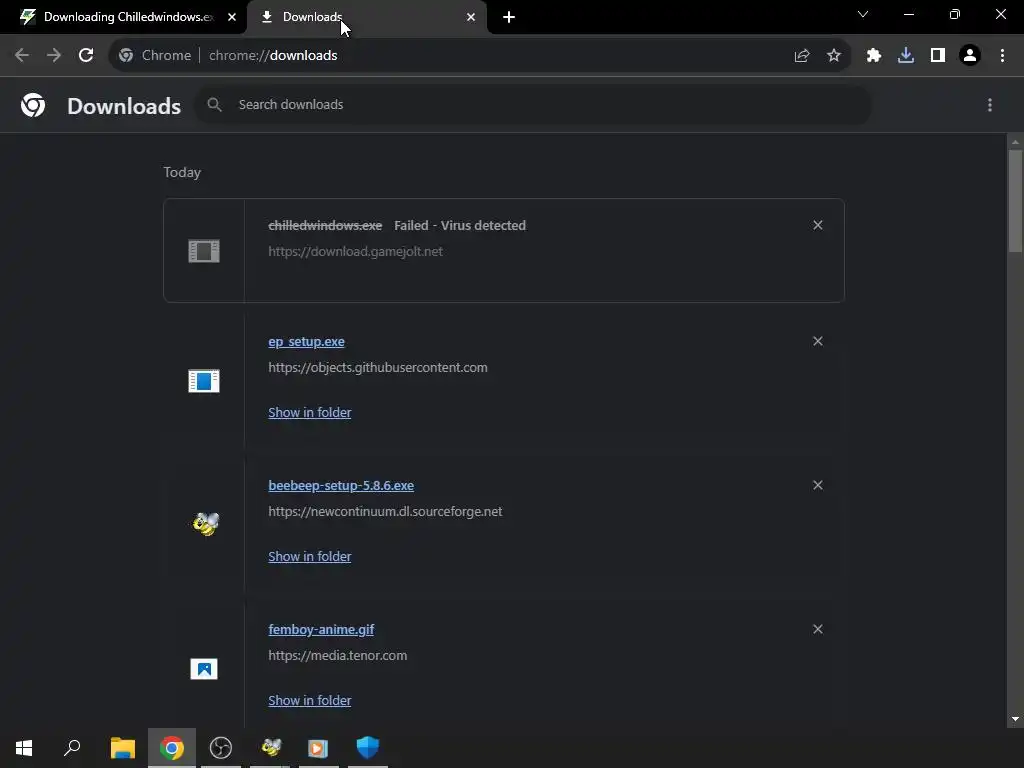
Task: Bookmark this tab with the star icon
Action: tap(834, 56)
